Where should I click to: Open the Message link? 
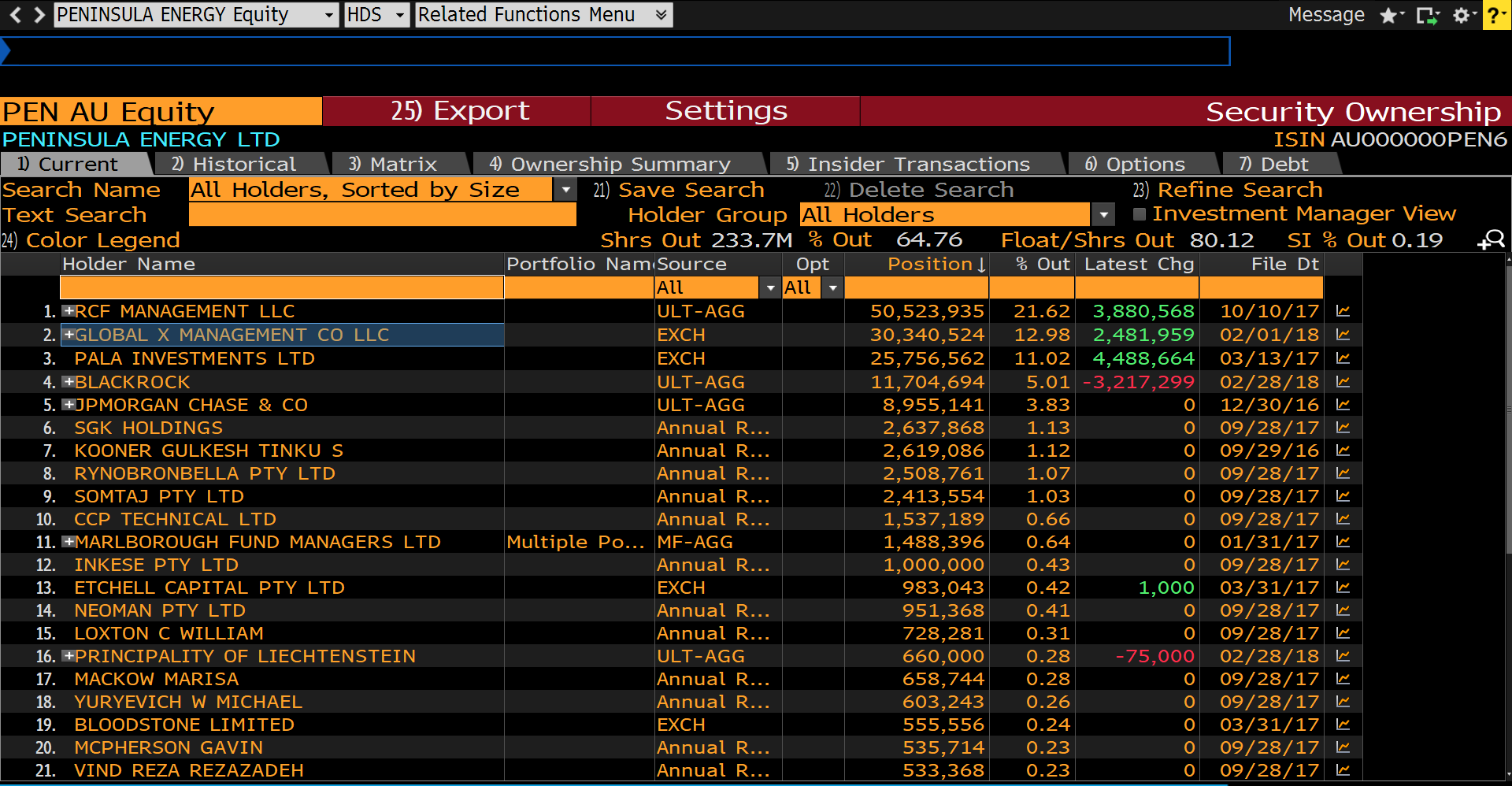coord(1326,15)
